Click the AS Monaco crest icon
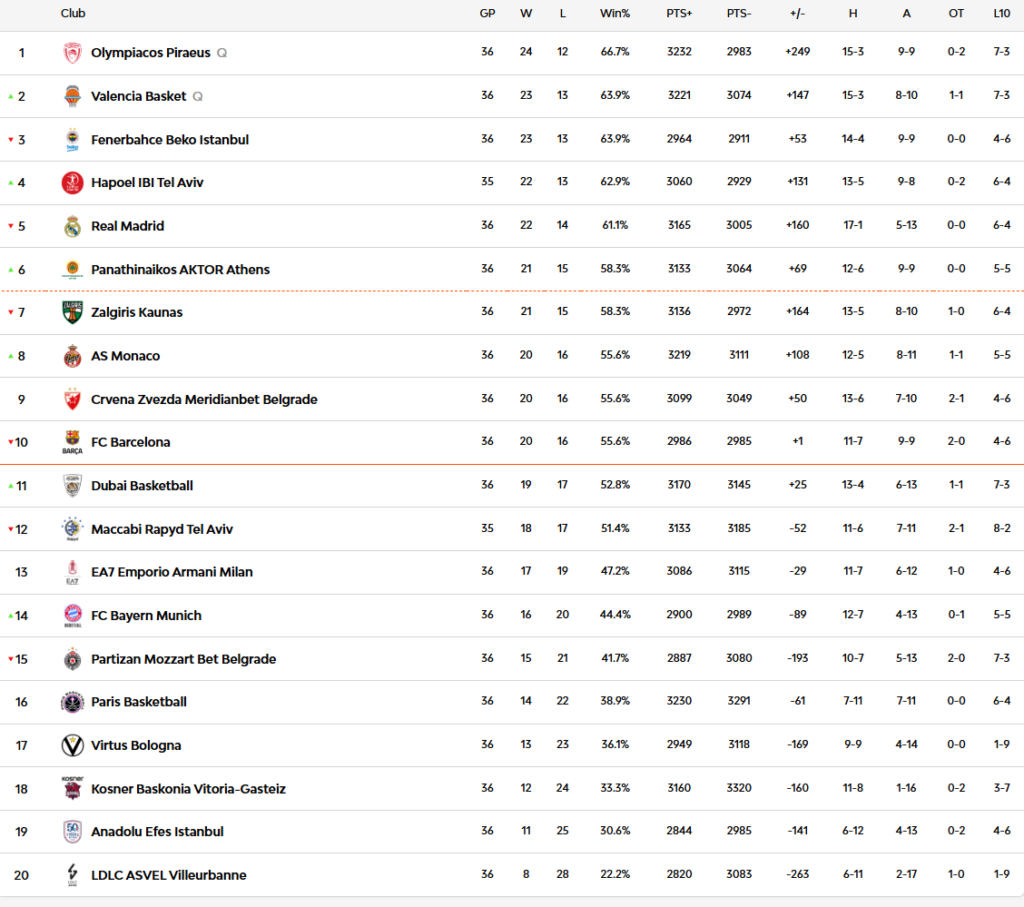 pyautogui.click(x=72, y=356)
